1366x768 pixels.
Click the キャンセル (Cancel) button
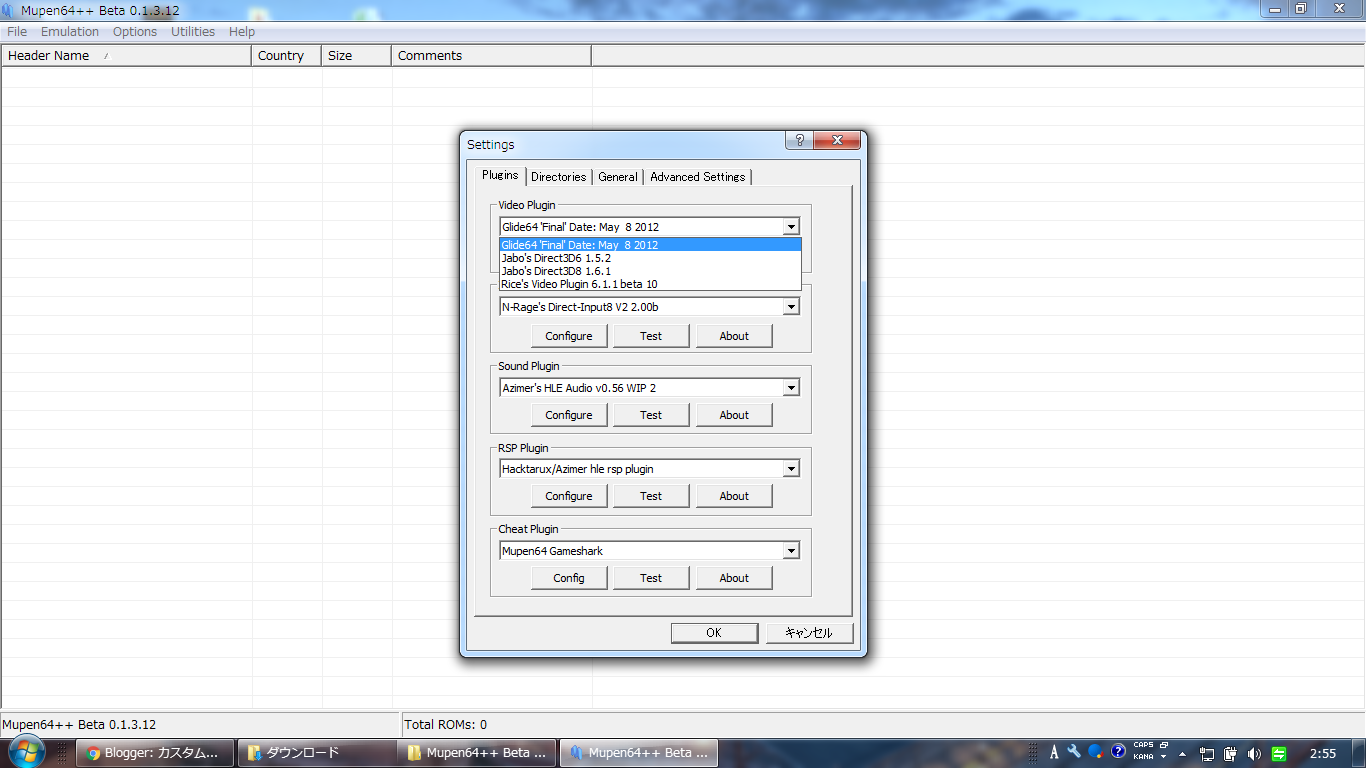click(x=809, y=633)
